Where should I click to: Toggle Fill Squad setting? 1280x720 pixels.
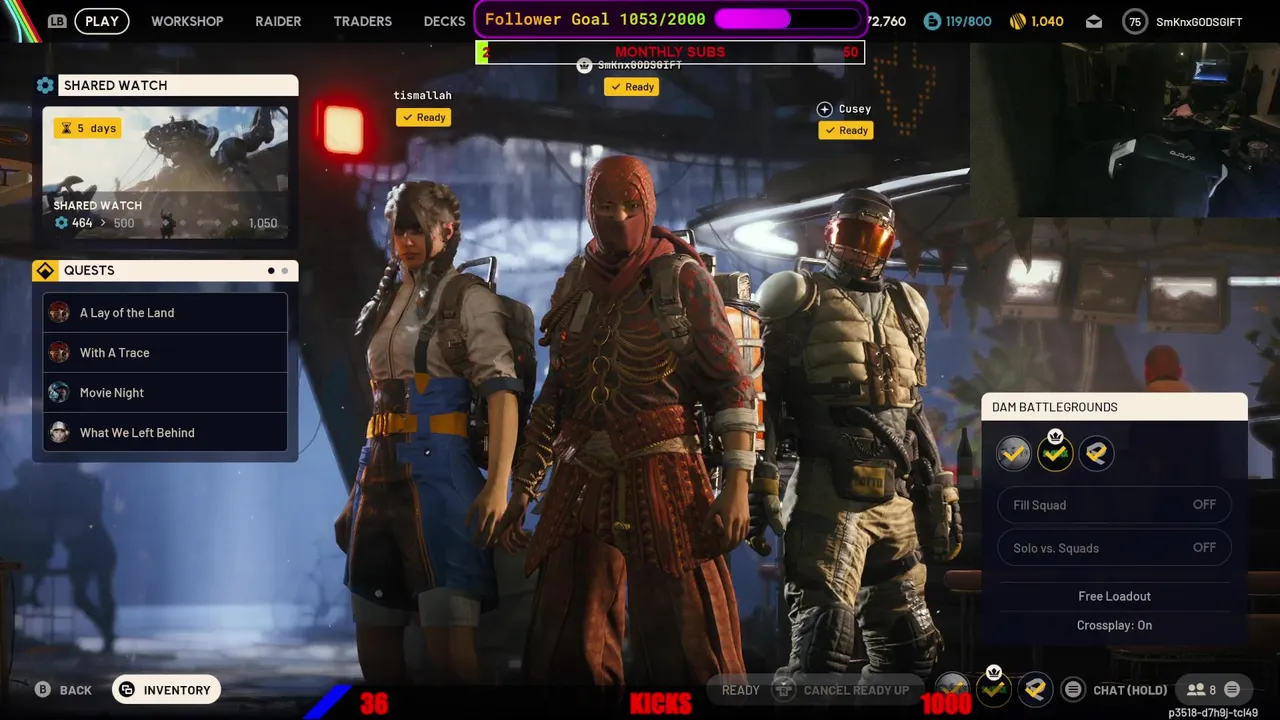click(x=1114, y=505)
